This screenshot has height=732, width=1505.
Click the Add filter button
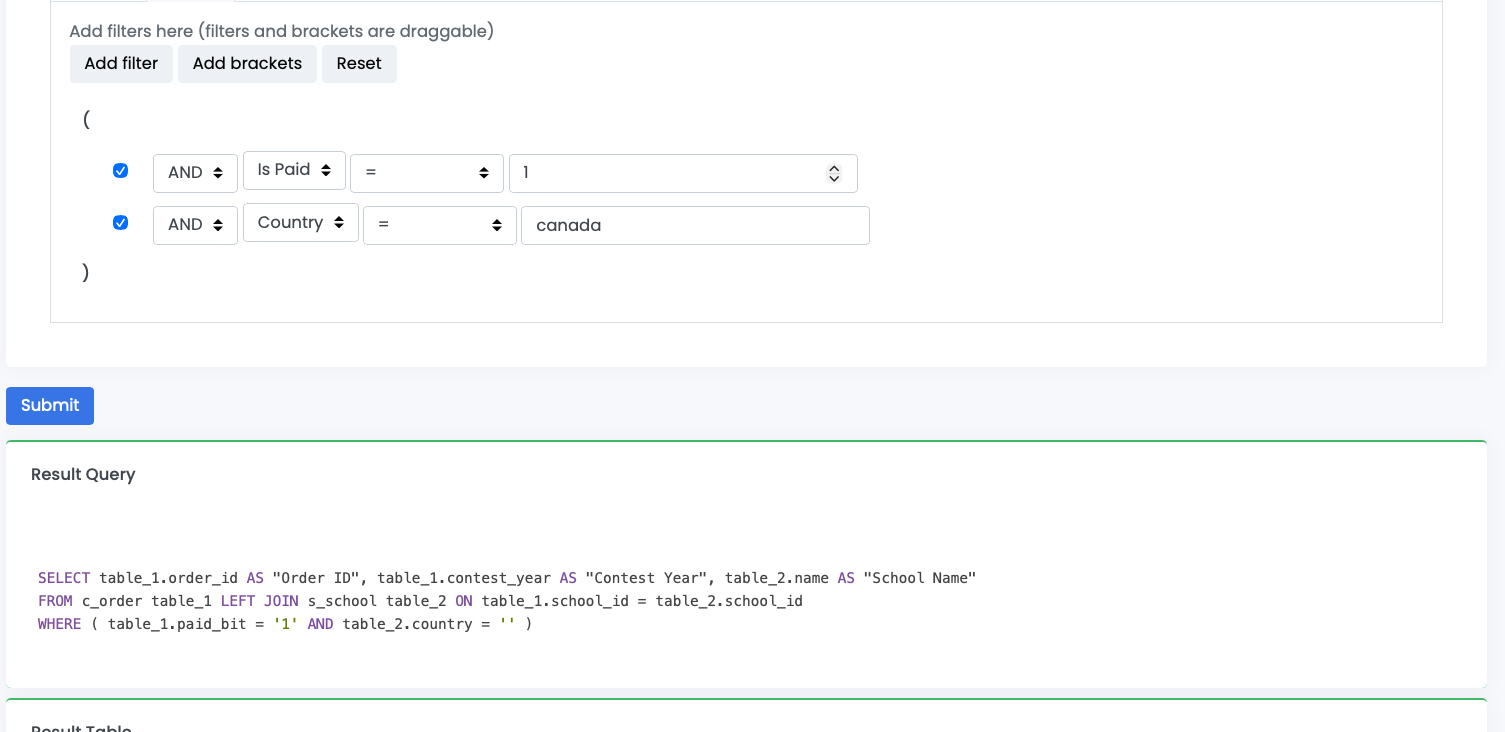(x=121, y=64)
